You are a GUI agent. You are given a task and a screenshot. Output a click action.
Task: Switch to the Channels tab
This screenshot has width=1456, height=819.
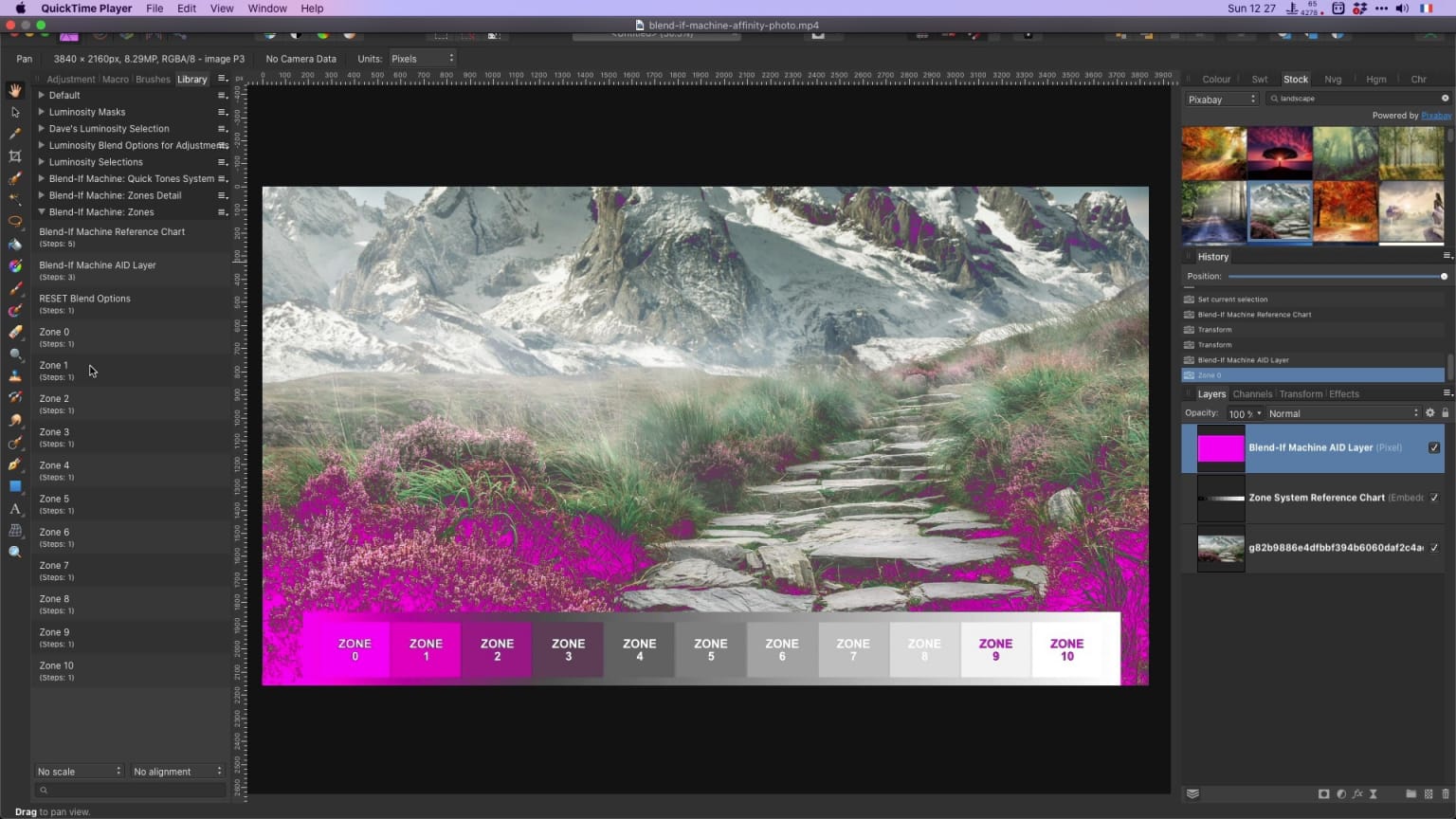(1252, 393)
